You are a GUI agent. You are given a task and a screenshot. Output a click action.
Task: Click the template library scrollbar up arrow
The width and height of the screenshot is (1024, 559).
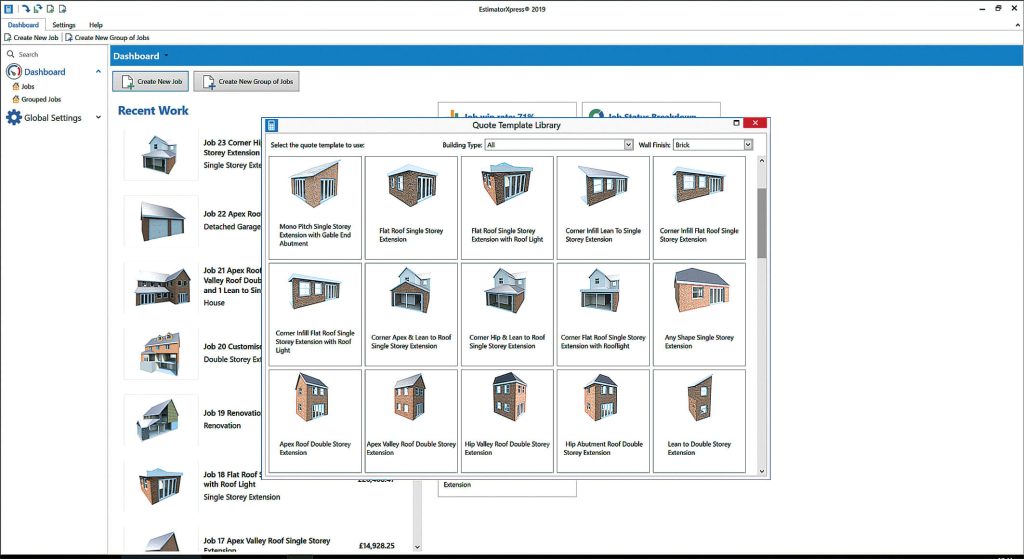[x=761, y=161]
